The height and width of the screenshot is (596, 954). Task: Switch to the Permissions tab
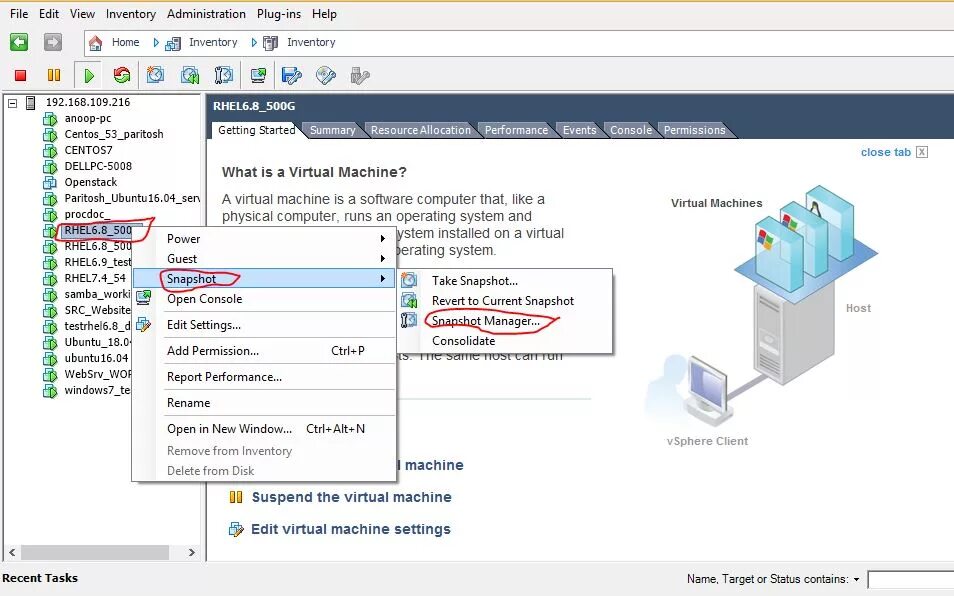[x=694, y=130]
